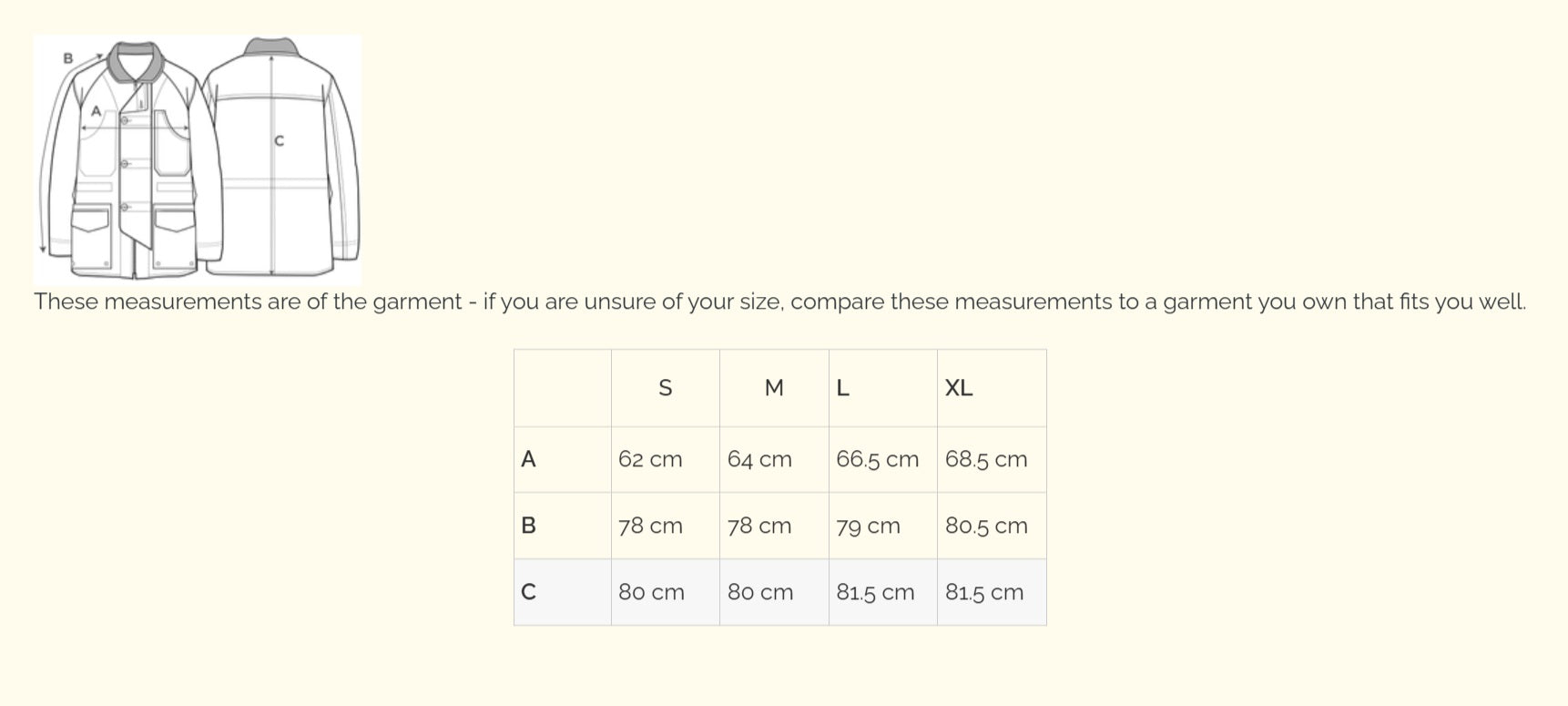The image size is (1568, 706).
Task: Click the 64 cm cell
Action: click(x=759, y=459)
